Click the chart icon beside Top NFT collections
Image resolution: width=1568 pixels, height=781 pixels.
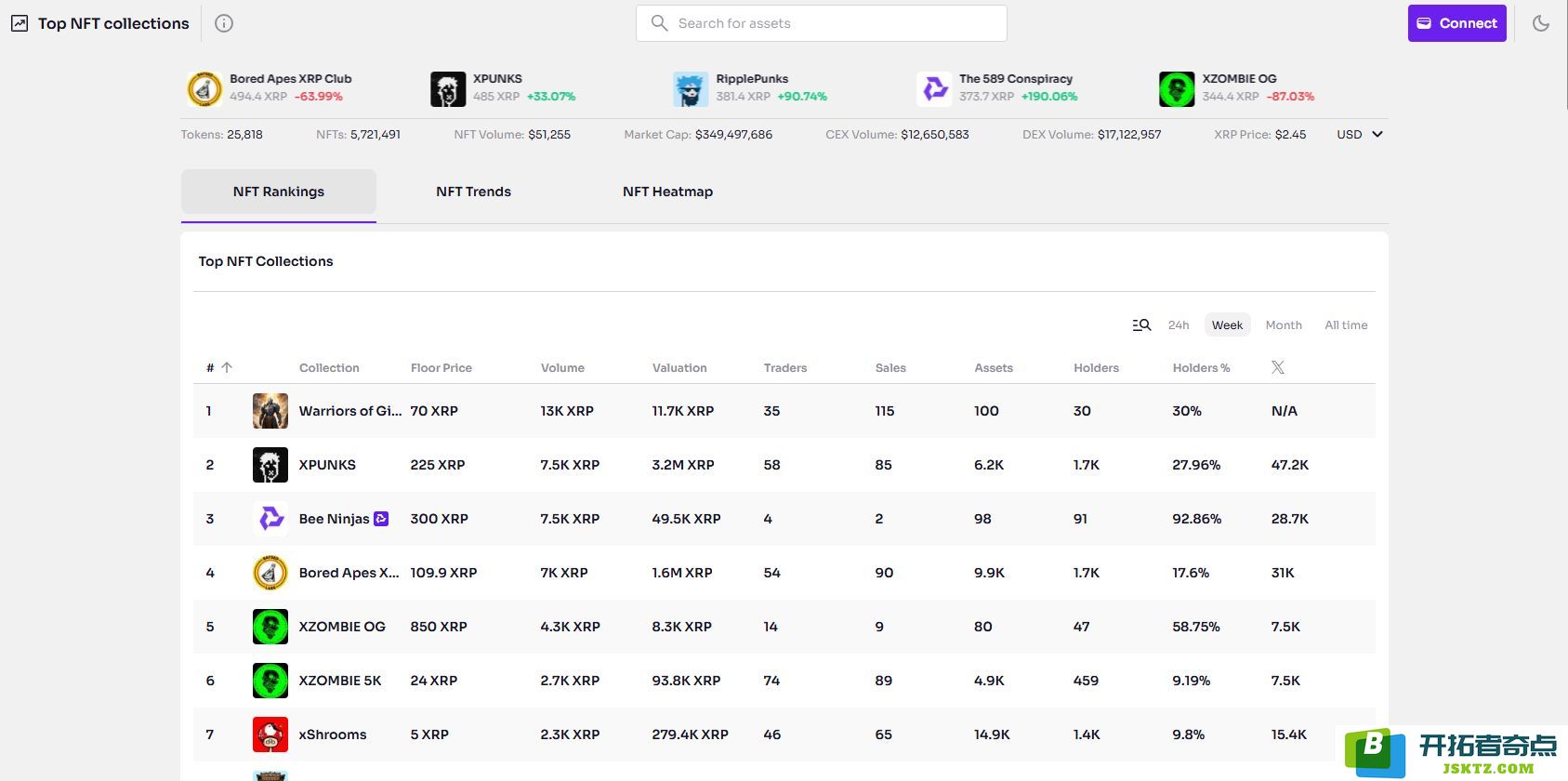[20, 23]
